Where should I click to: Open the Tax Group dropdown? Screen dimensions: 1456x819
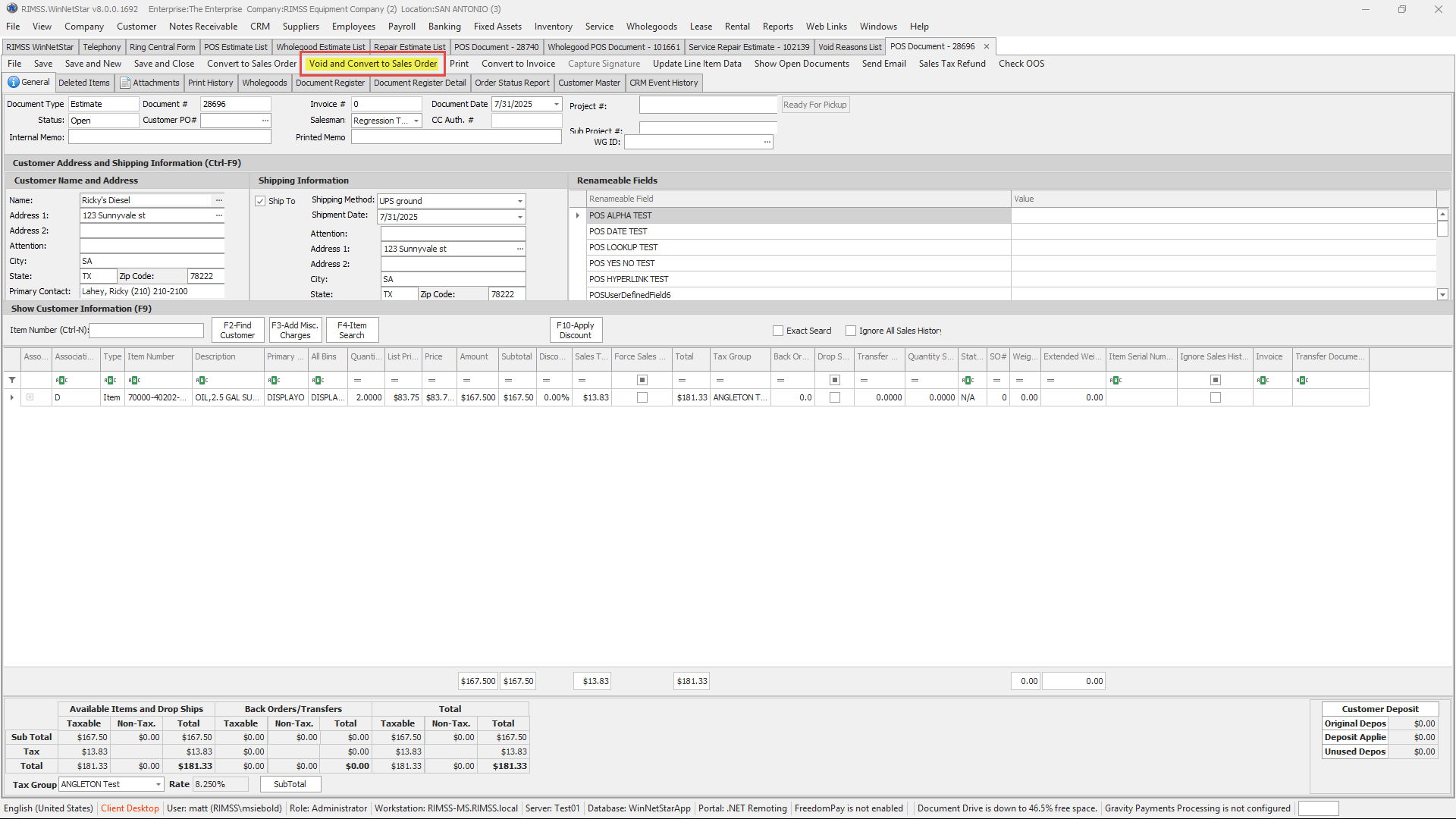pyautogui.click(x=158, y=784)
